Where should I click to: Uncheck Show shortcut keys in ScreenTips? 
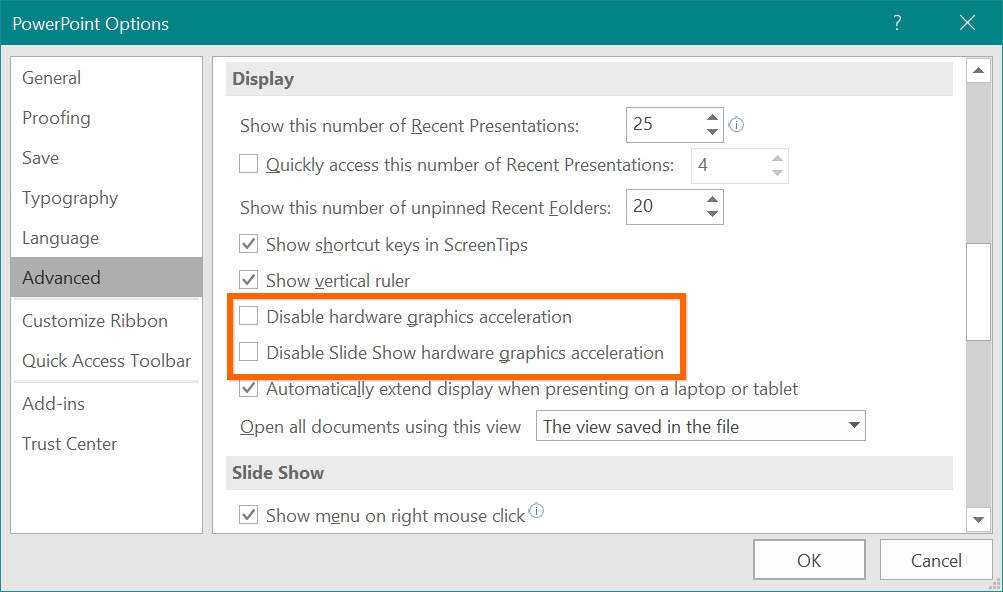[247, 244]
